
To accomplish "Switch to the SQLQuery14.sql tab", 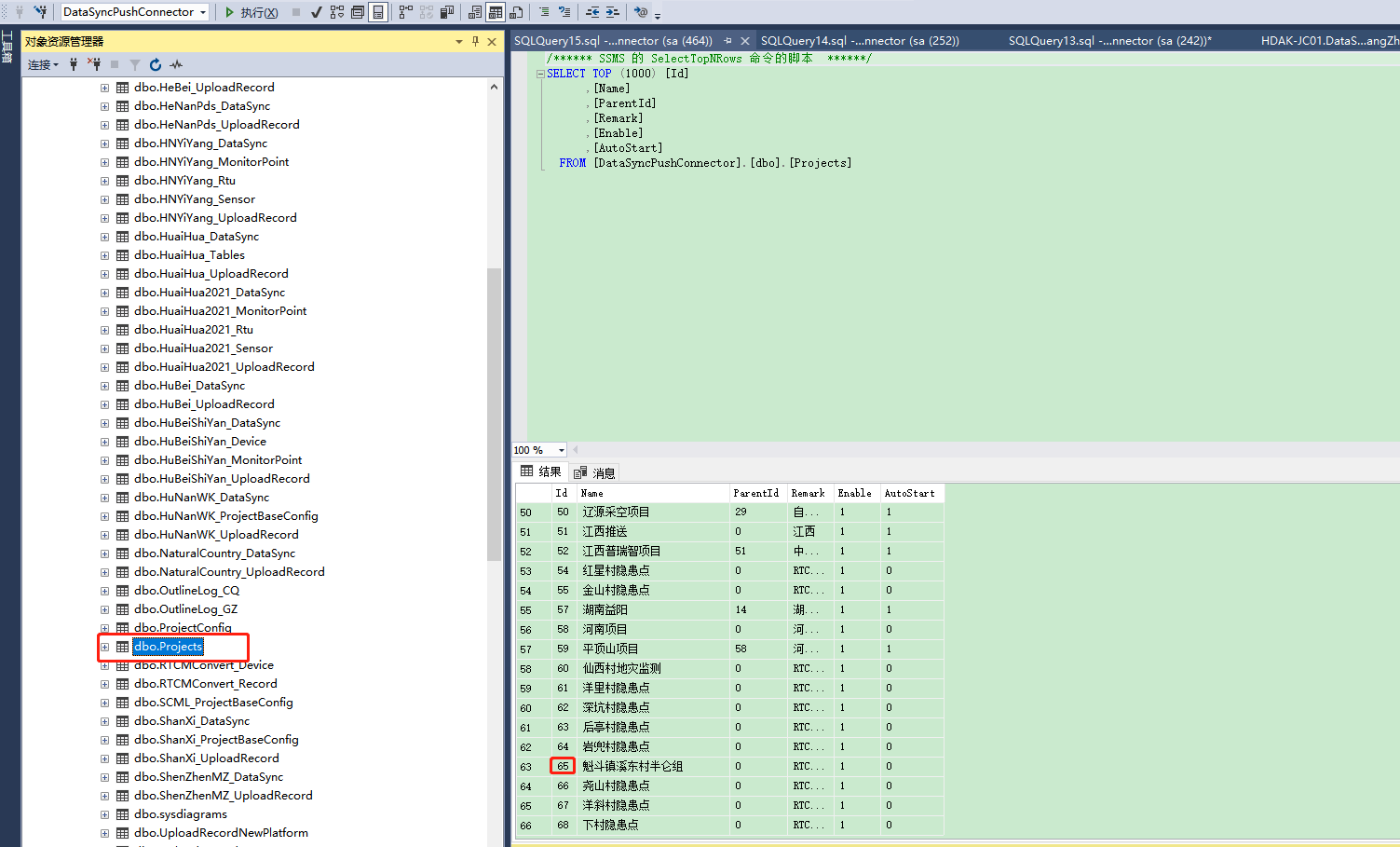I will pos(859,41).
